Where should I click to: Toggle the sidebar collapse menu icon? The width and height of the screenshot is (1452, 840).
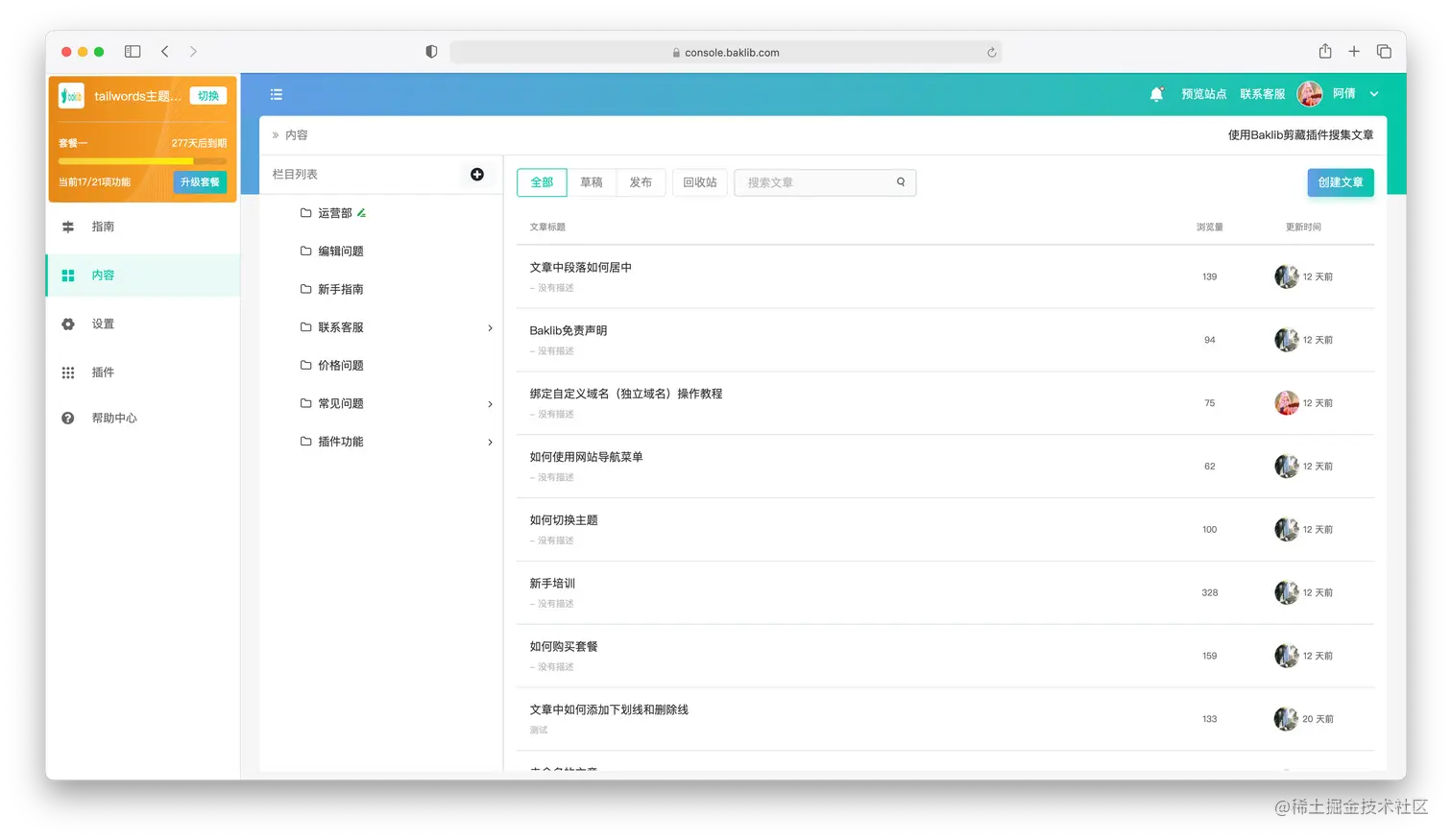pyautogui.click(x=277, y=94)
